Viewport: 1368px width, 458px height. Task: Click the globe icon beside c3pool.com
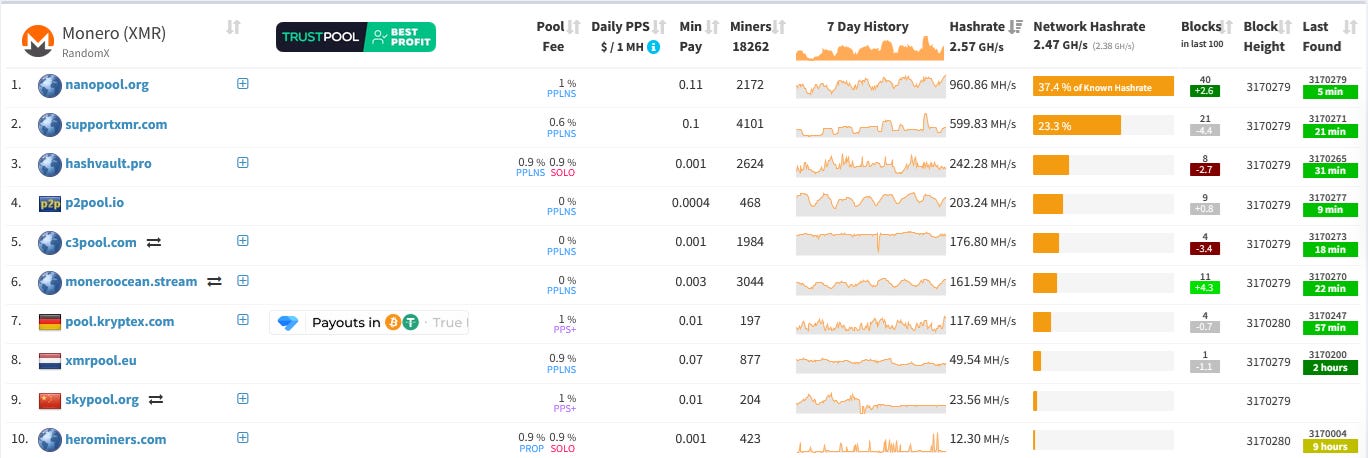click(x=50, y=243)
